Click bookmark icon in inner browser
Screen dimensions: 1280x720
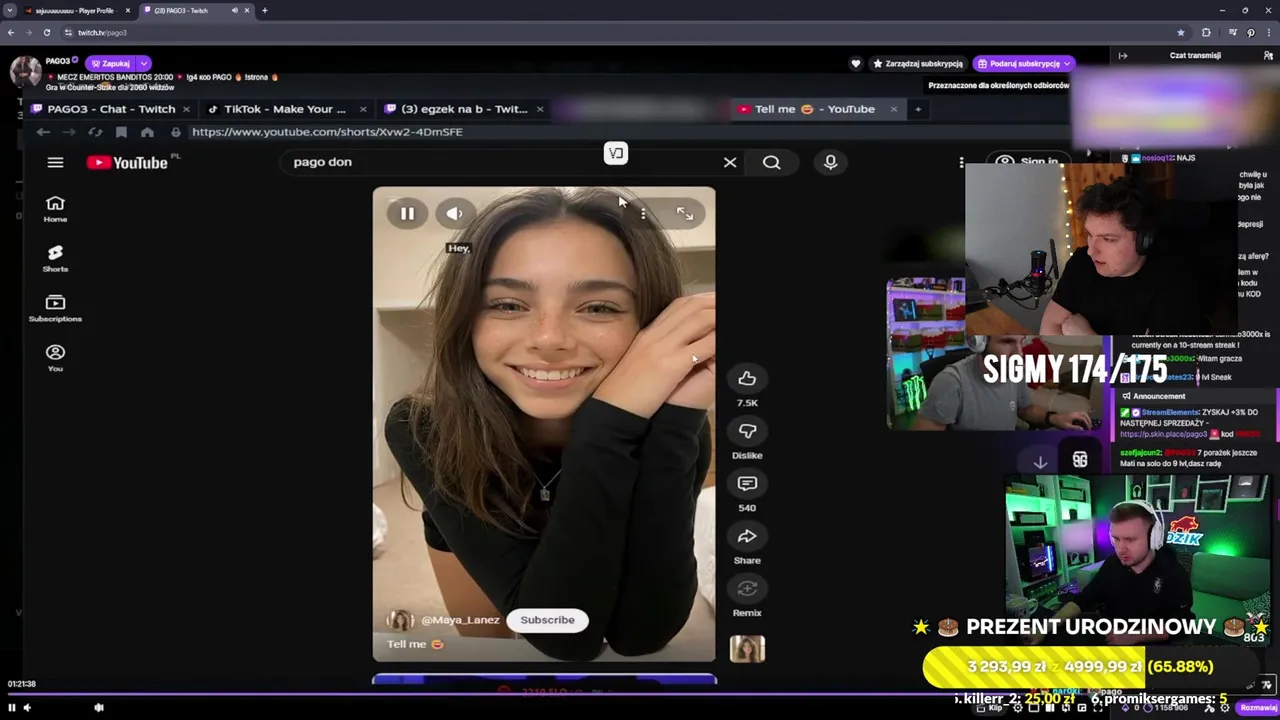pos(121,132)
